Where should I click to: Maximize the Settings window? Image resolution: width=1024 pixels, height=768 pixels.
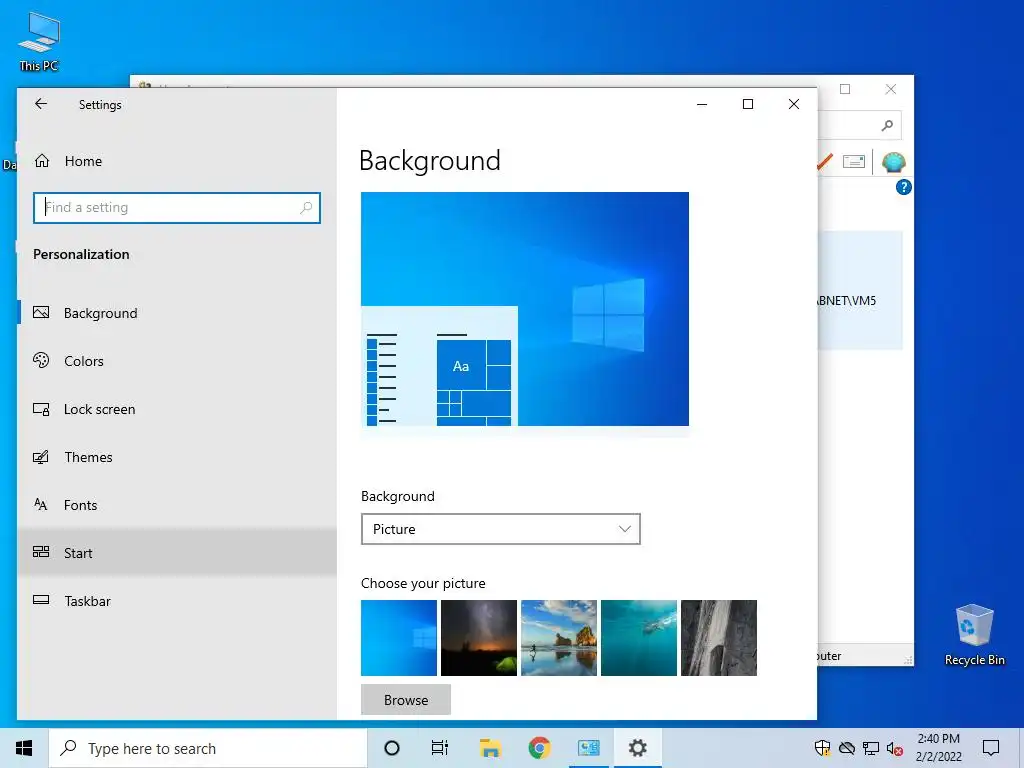tap(748, 104)
